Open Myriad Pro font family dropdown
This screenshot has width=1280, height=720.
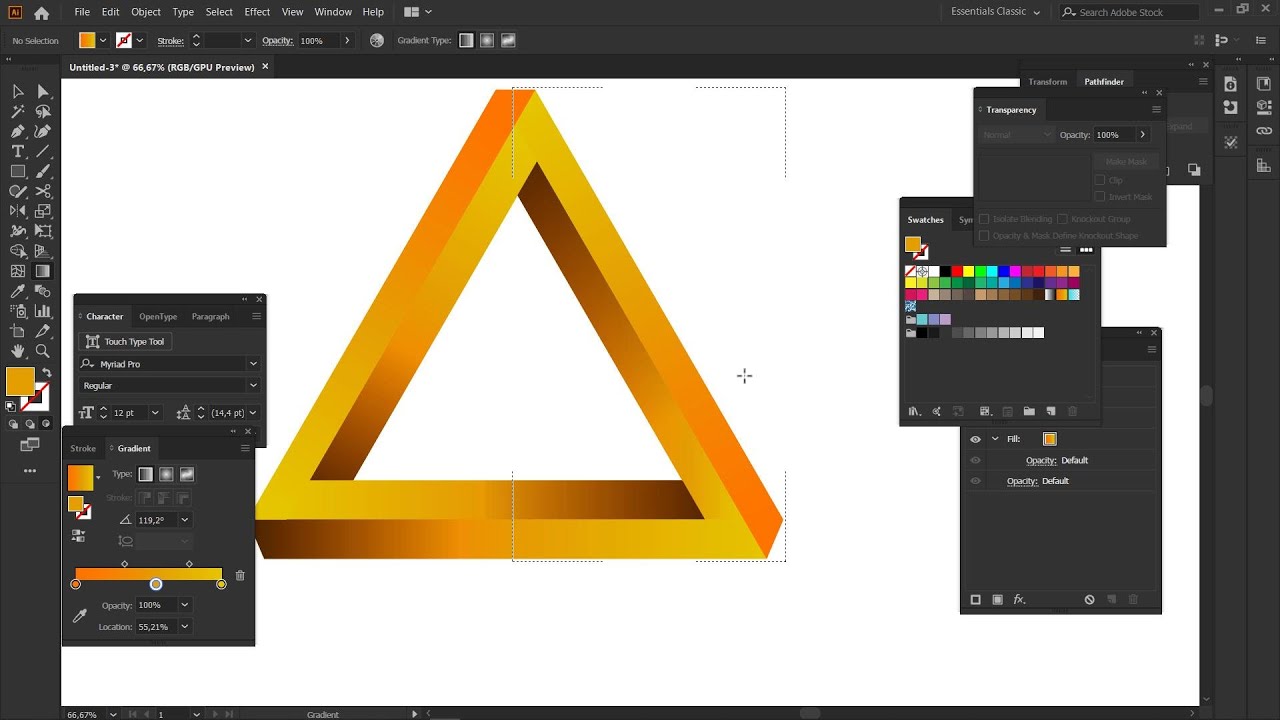tap(253, 364)
